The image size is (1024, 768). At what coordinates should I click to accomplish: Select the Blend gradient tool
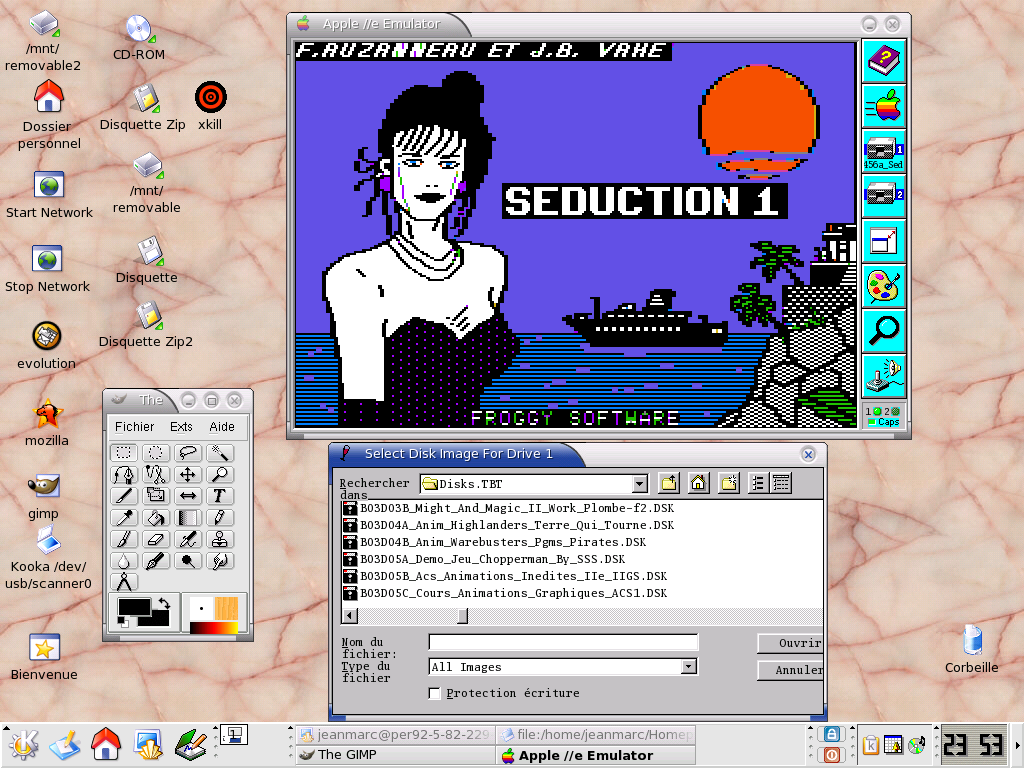(187, 517)
